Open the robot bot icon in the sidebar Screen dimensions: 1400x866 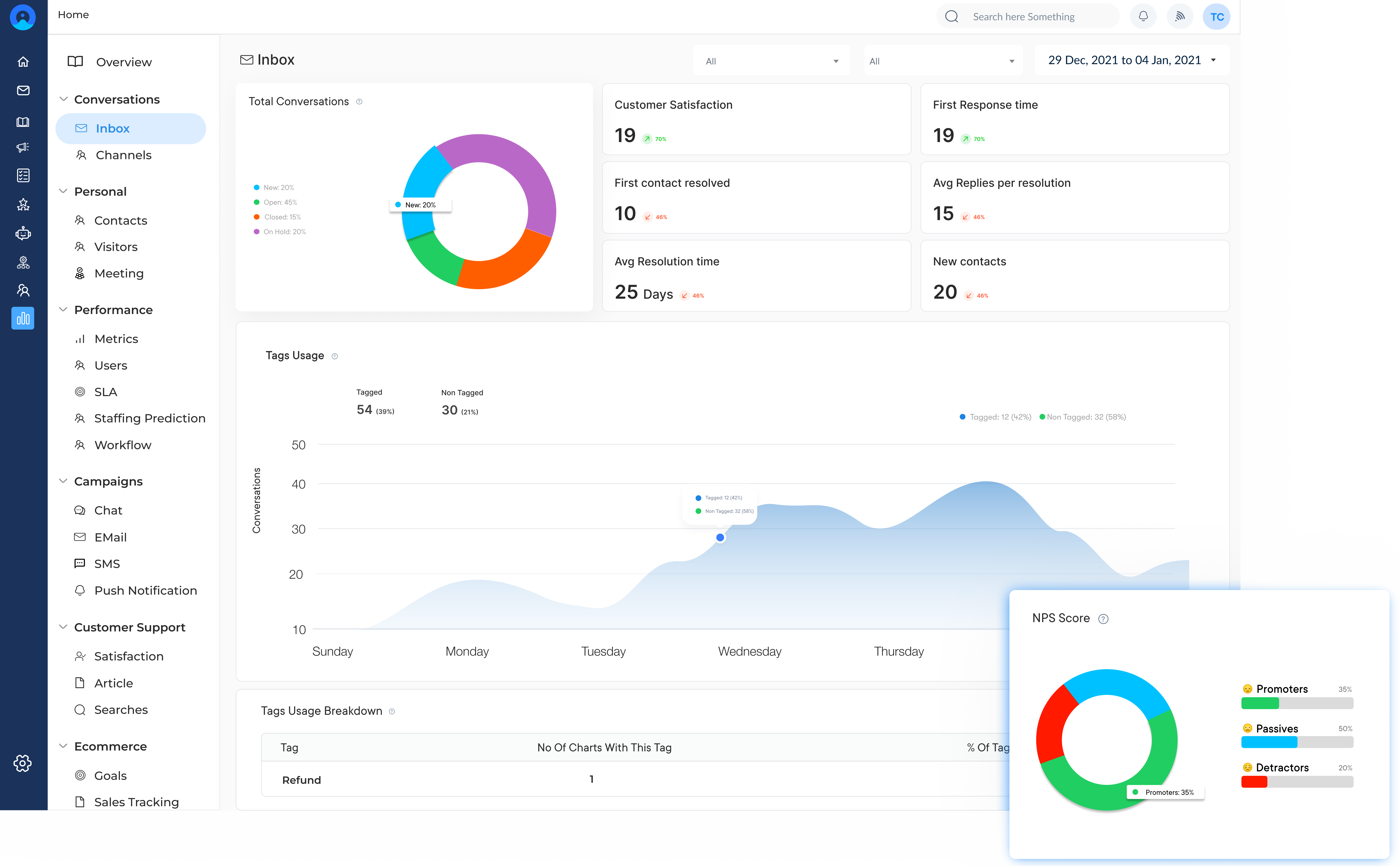click(x=23, y=233)
